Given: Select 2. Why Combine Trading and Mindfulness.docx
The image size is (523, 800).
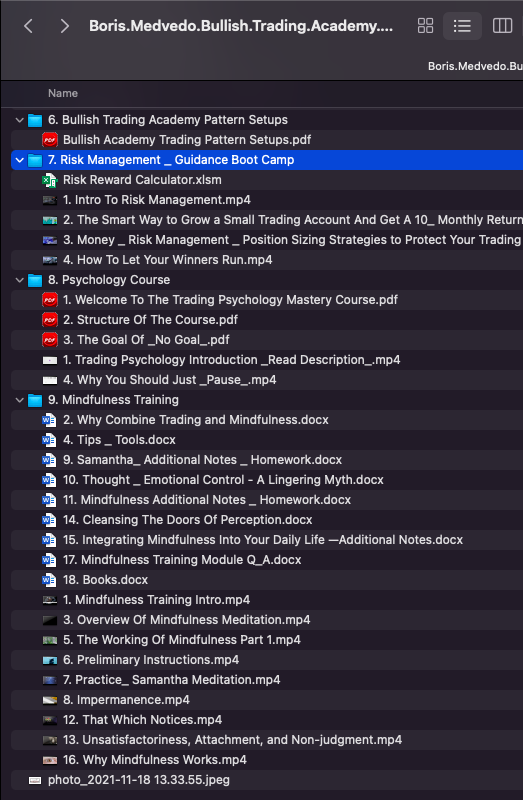Looking at the screenshot, I should (195, 420).
